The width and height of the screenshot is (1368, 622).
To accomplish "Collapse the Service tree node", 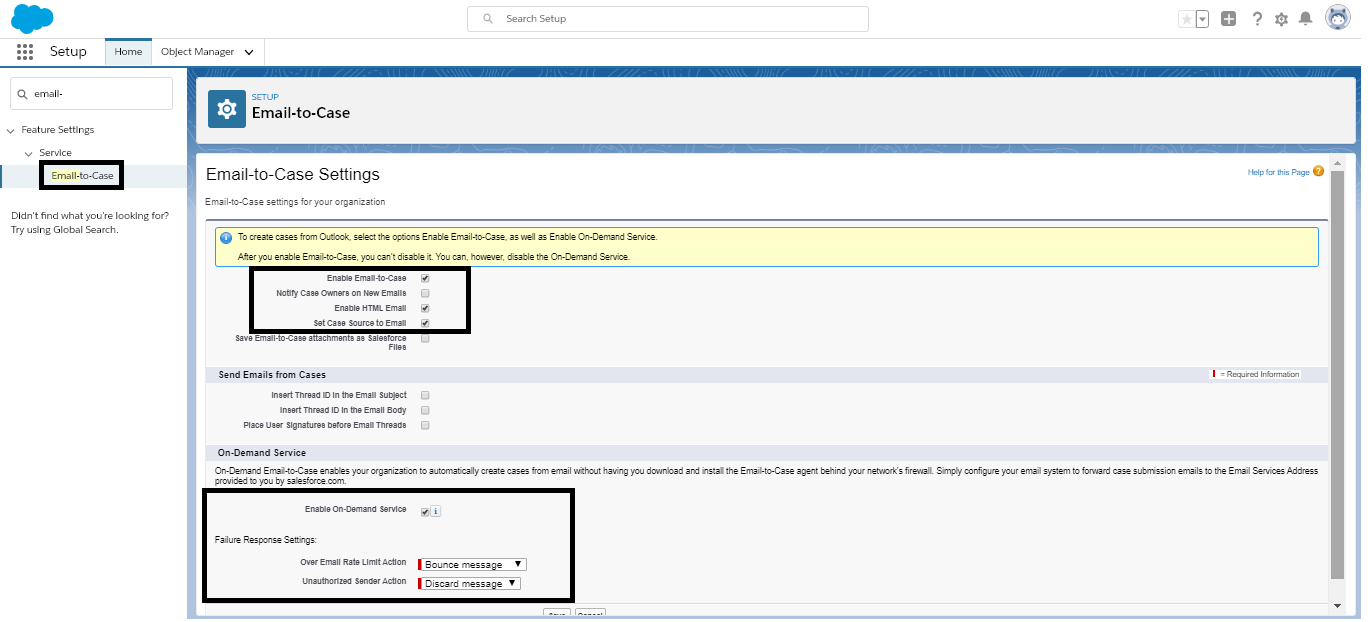I will click(x=29, y=153).
